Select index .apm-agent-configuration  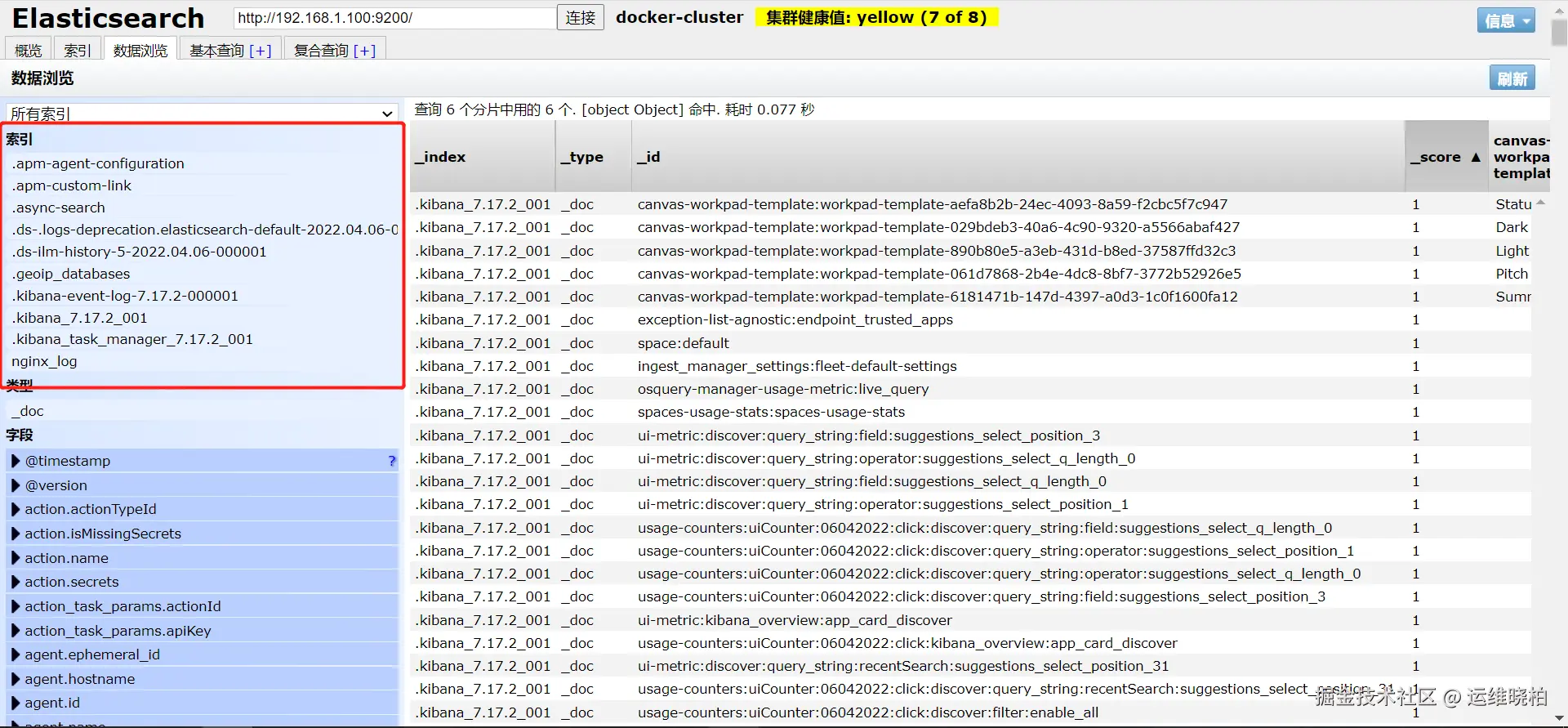[98, 163]
